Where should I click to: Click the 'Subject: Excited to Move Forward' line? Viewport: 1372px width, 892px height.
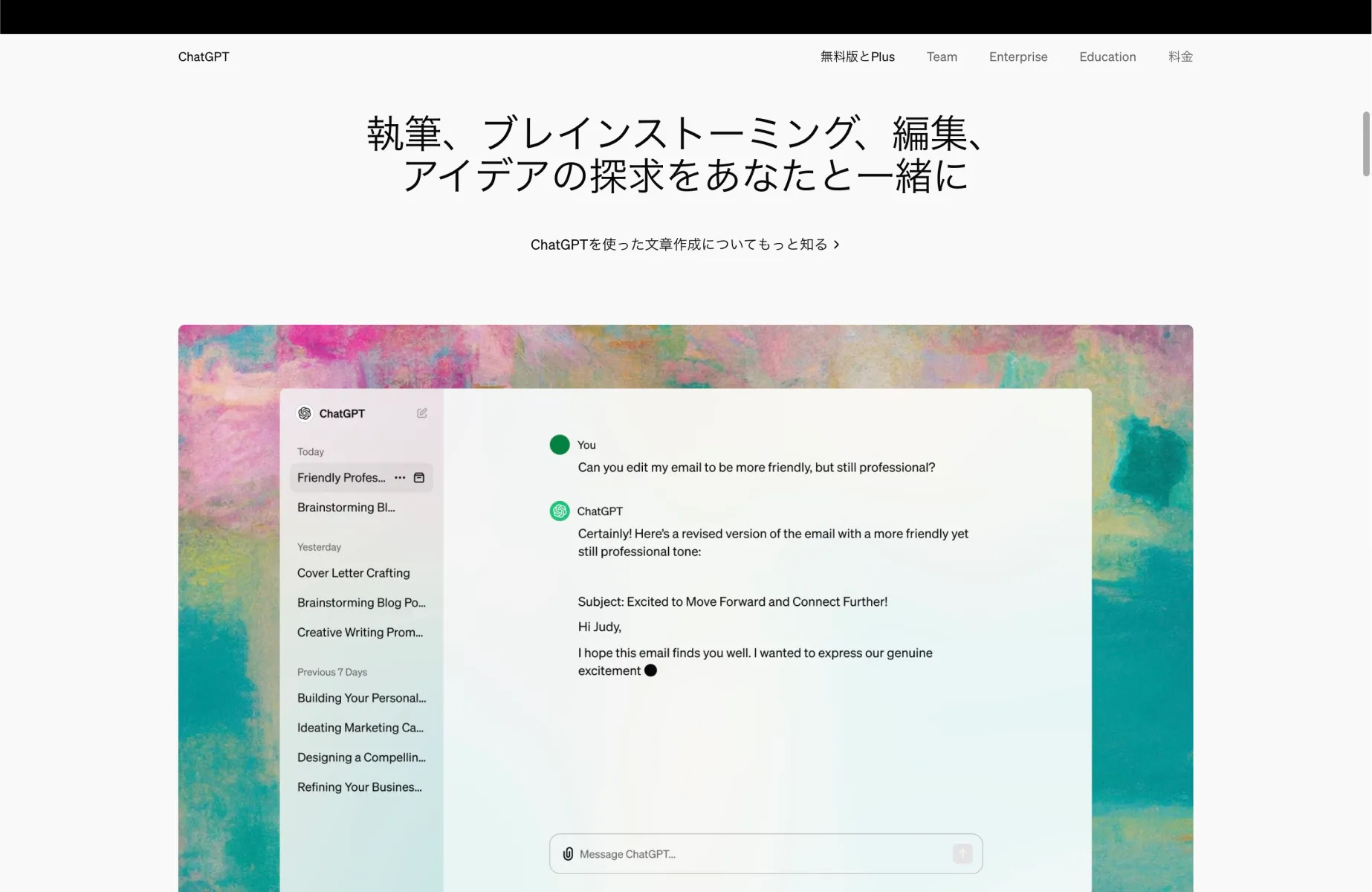(x=733, y=602)
